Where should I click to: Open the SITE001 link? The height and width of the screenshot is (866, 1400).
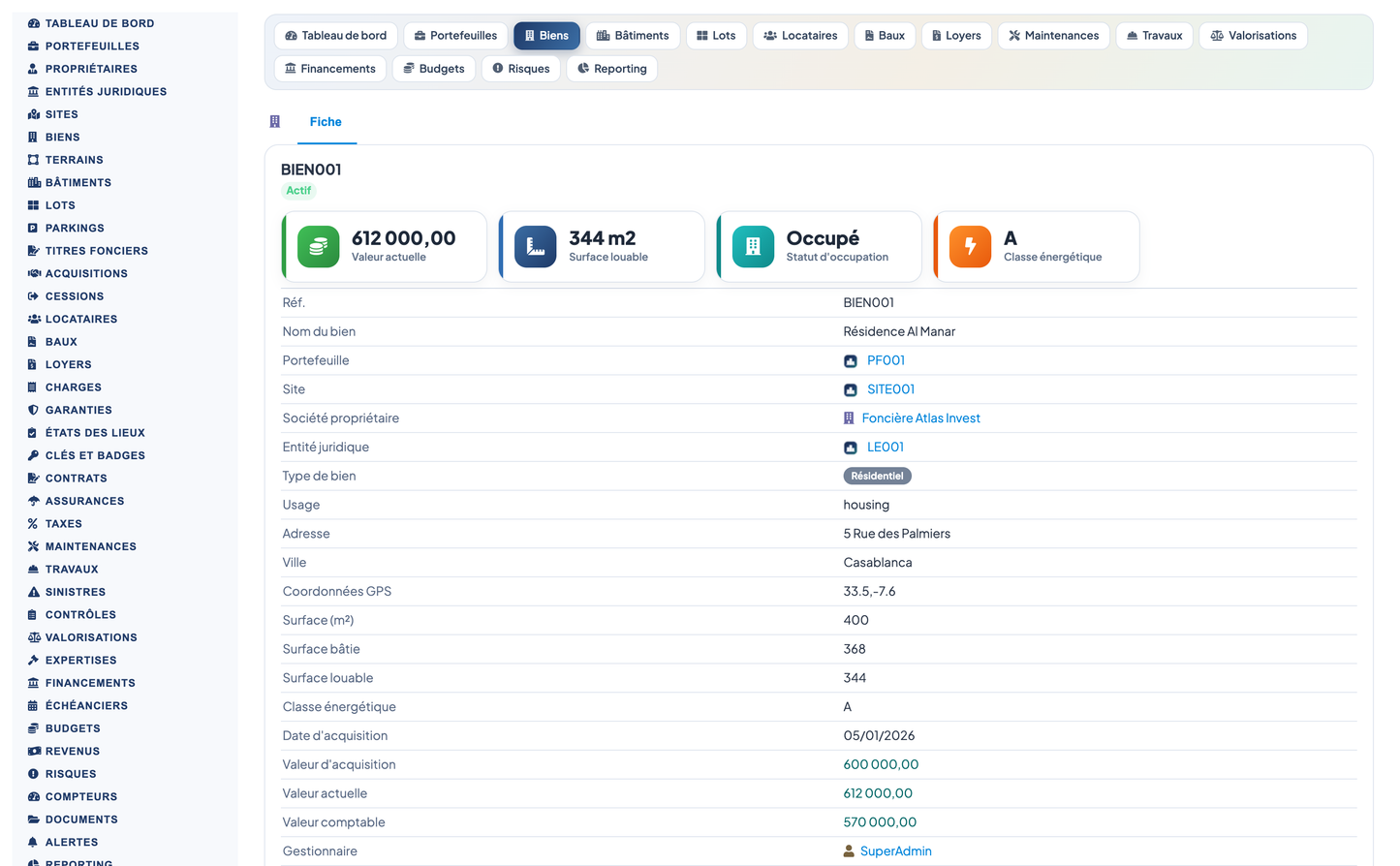(890, 389)
